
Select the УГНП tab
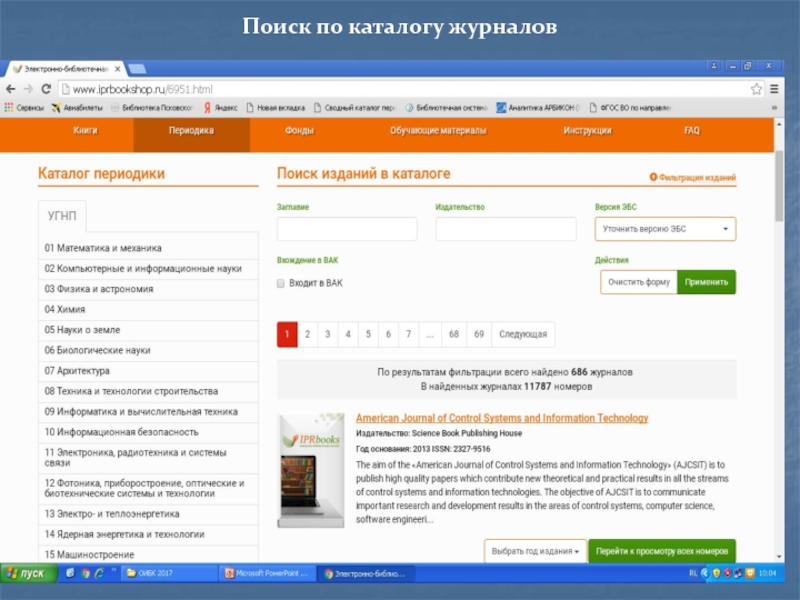pyautogui.click(x=62, y=216)
